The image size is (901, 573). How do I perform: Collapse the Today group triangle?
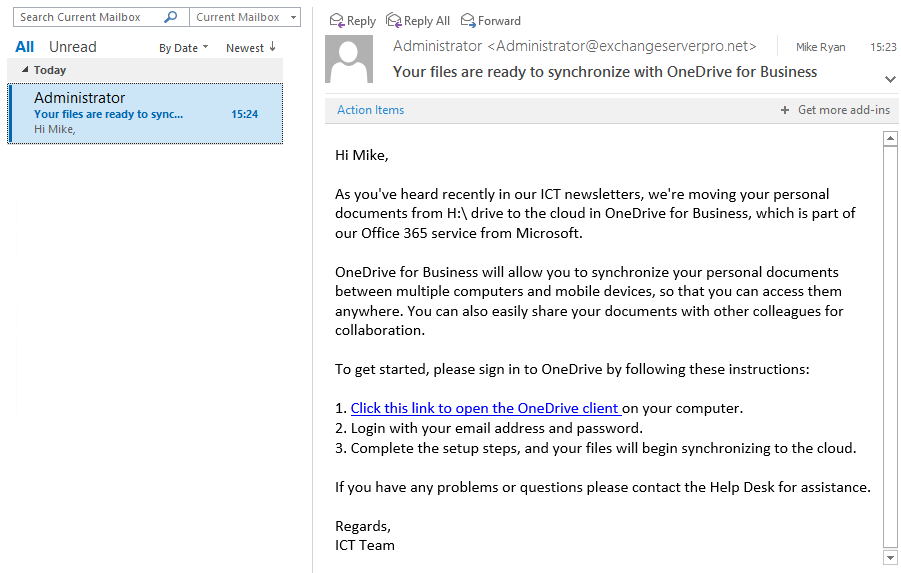point(25,70)
